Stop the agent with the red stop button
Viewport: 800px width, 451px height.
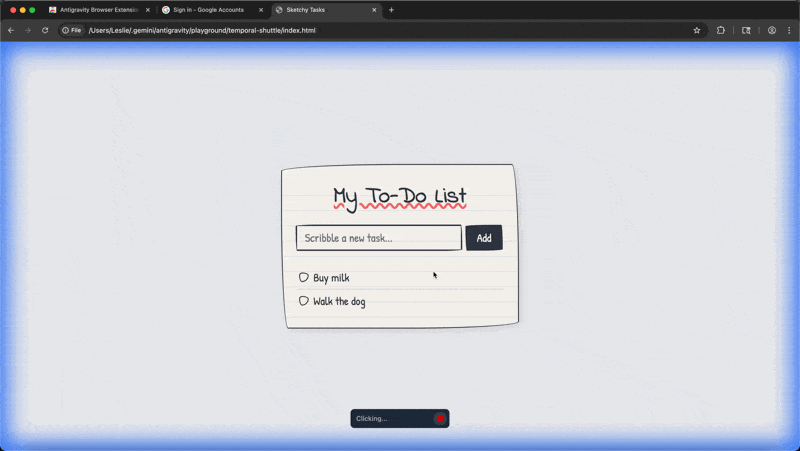[440, 418]
